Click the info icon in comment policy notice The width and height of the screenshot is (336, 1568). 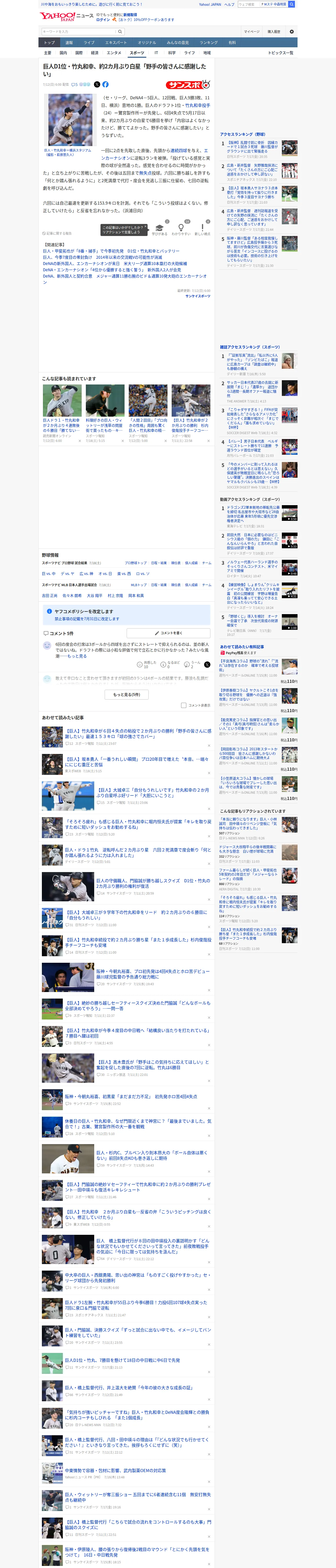click(49, 611)
